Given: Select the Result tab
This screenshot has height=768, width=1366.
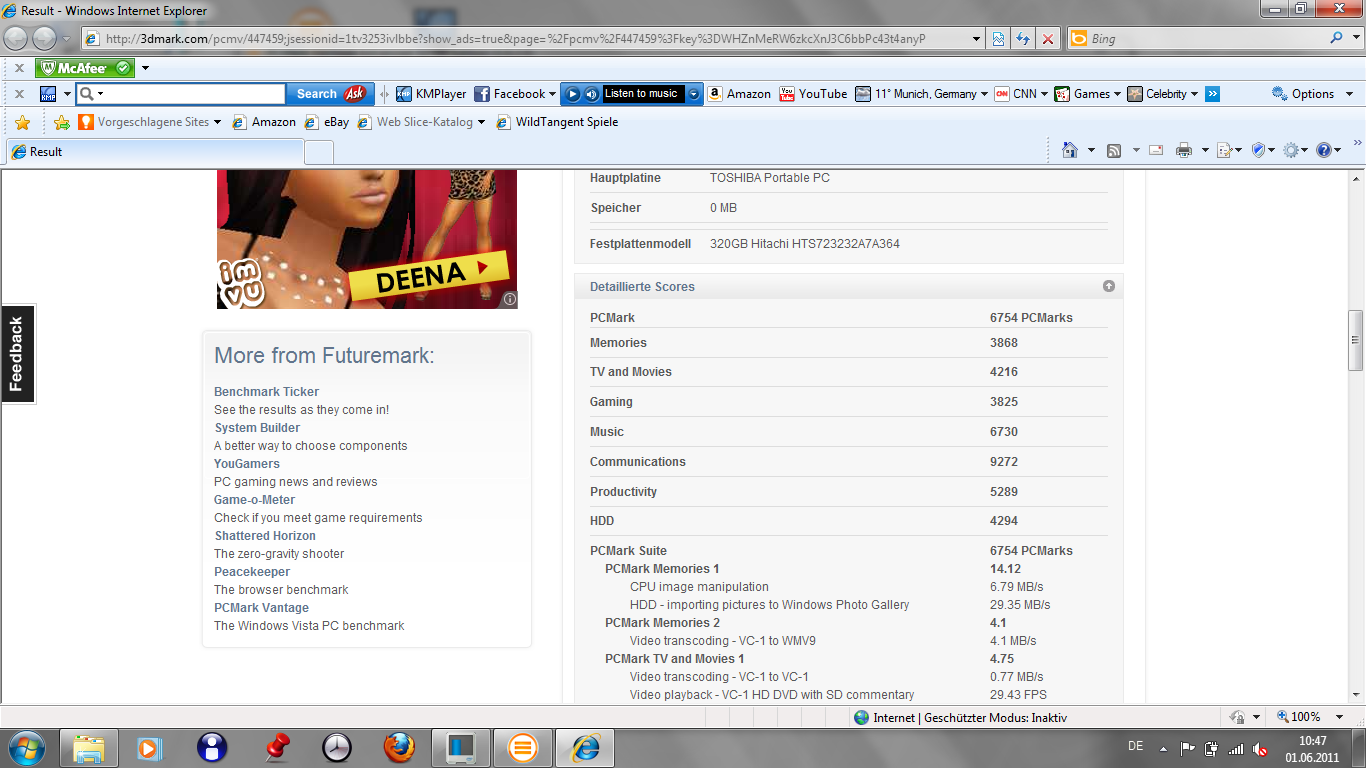Looking at the screenshot, I should click(x=155, y=152).
